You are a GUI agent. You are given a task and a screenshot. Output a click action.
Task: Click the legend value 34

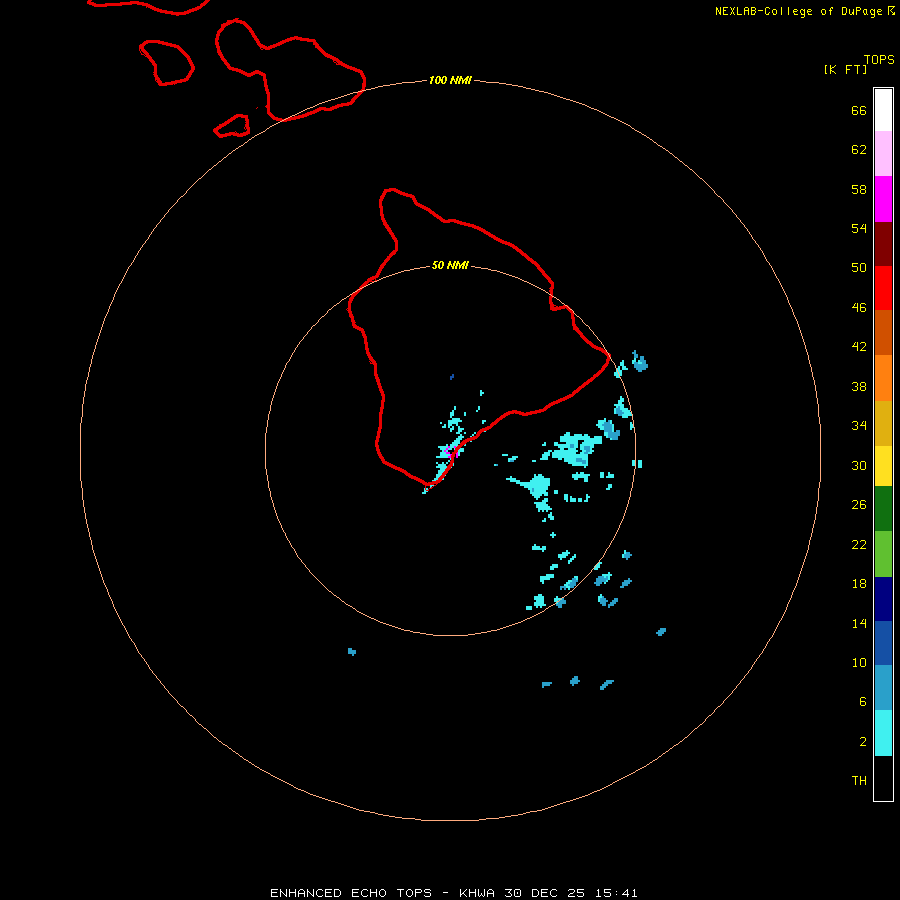[x=859, y=425]
